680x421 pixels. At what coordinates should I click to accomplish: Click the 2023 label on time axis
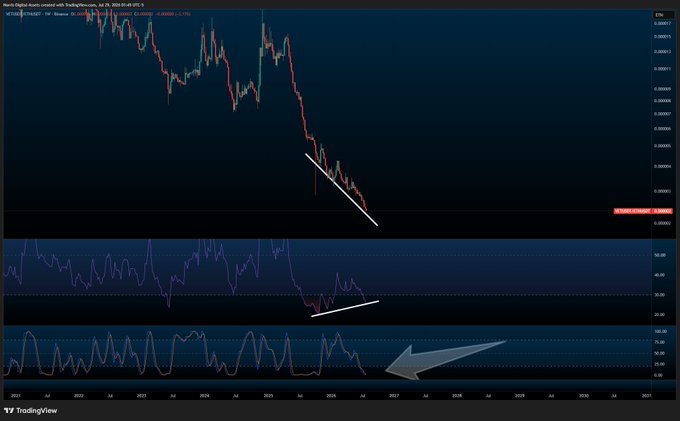[x=141, y=396]
